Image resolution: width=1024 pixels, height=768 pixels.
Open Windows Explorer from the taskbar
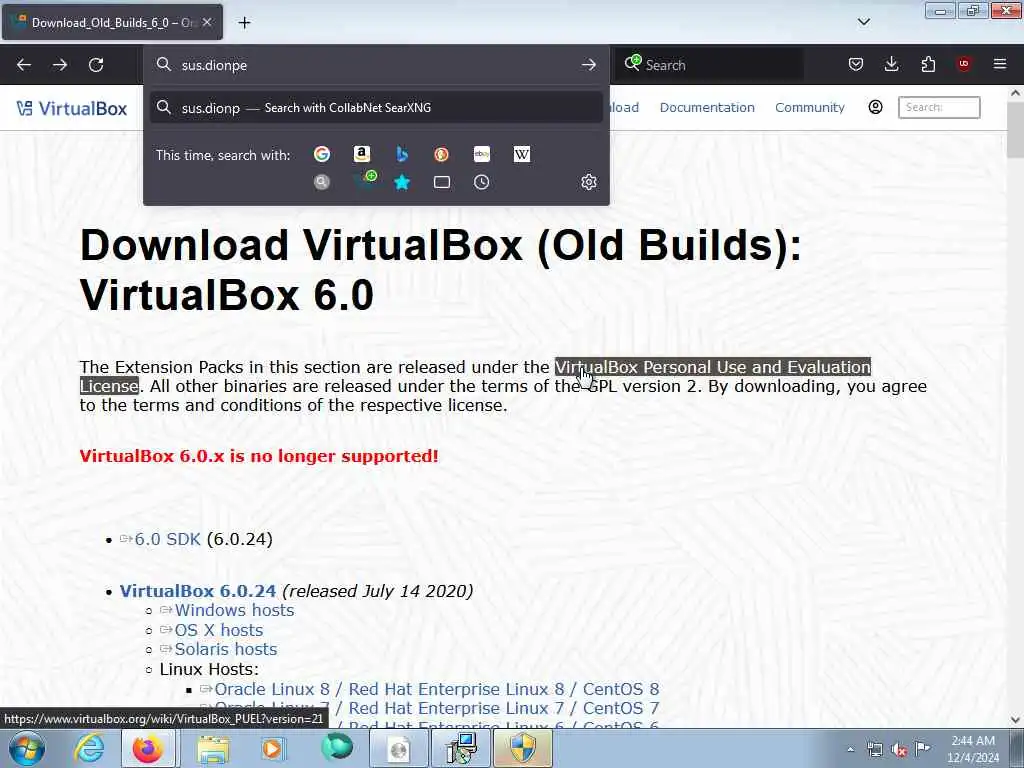tap(213, 748)
